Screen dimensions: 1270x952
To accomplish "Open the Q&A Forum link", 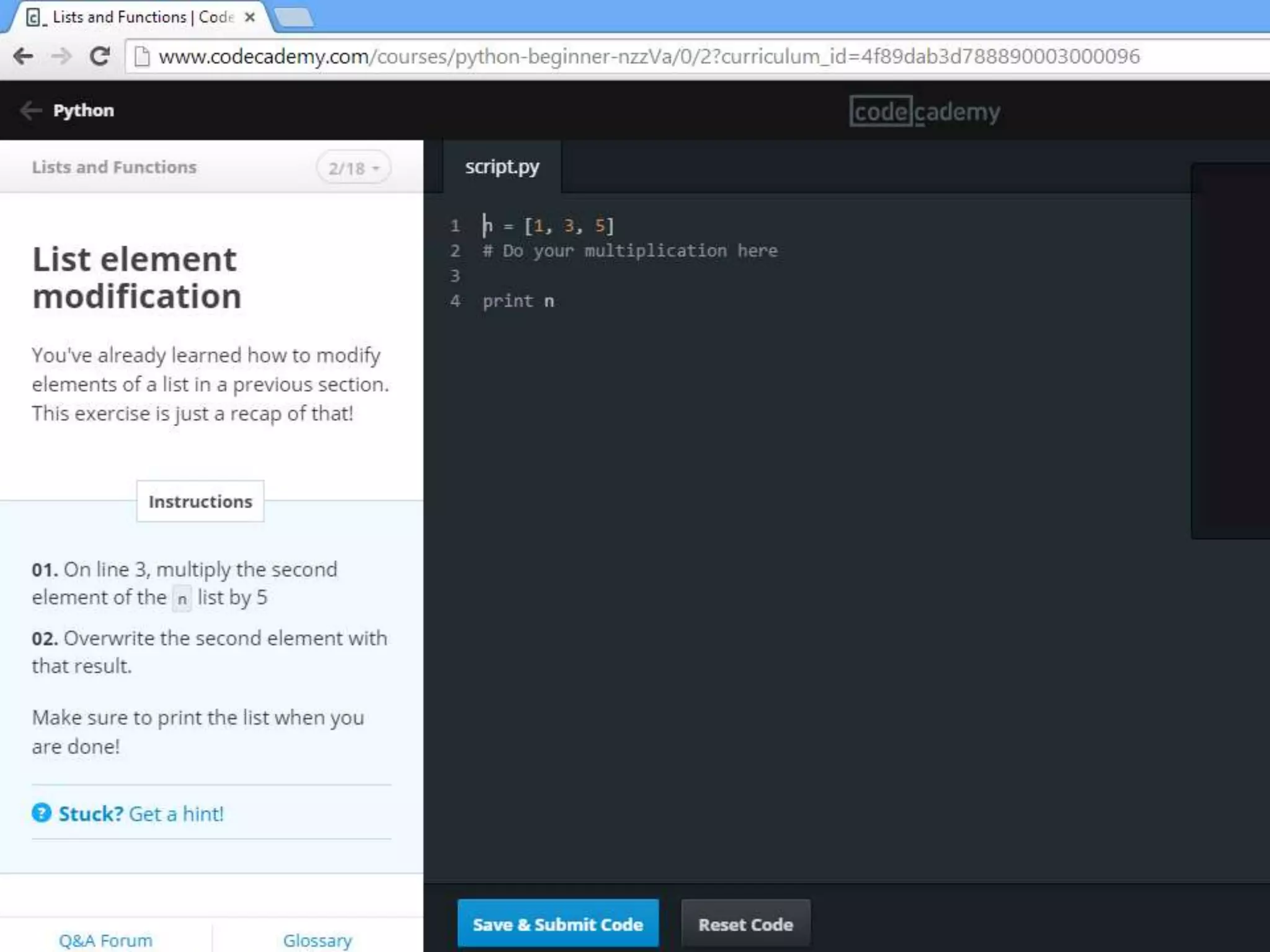I will pyautogui.click(x=105, y=940).
